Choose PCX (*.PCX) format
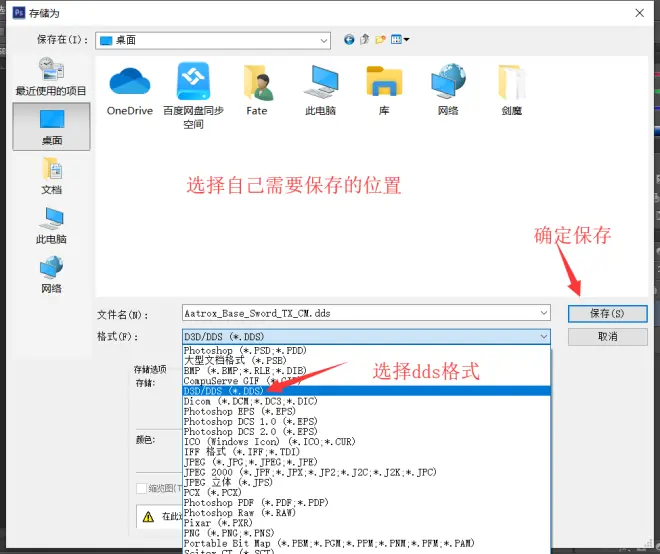This screenshot has width=660, height=554. pos(366,492)
